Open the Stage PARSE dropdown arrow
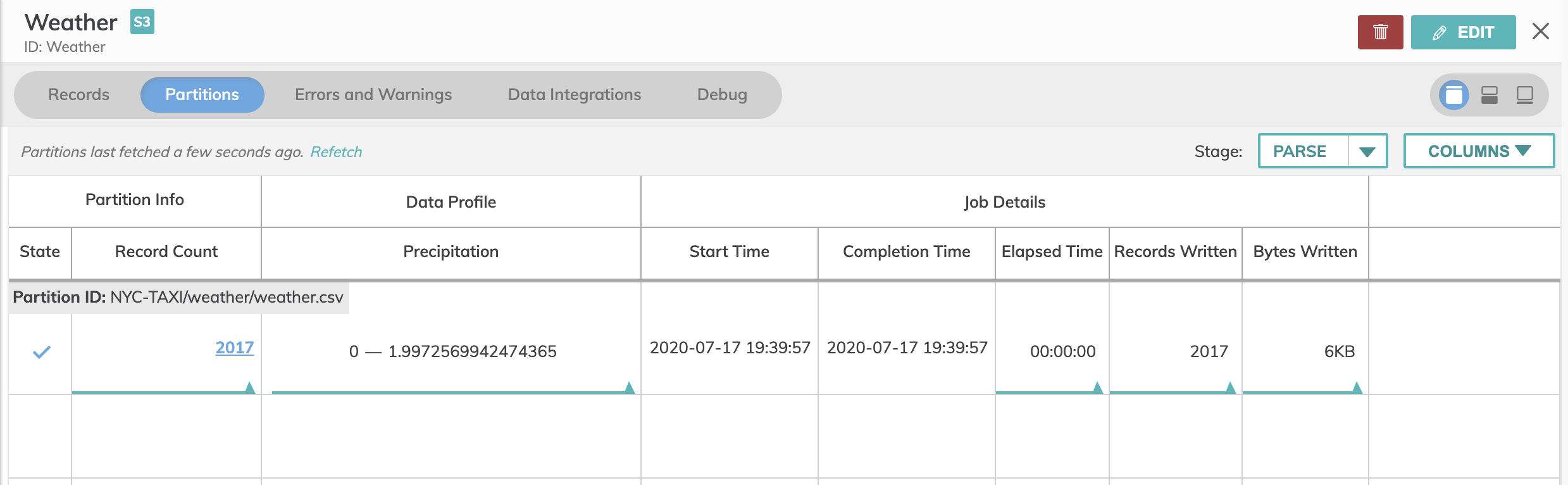The height and width of the screenshot is (485, 1568). pyautogui.click(x=1367, y=151)
